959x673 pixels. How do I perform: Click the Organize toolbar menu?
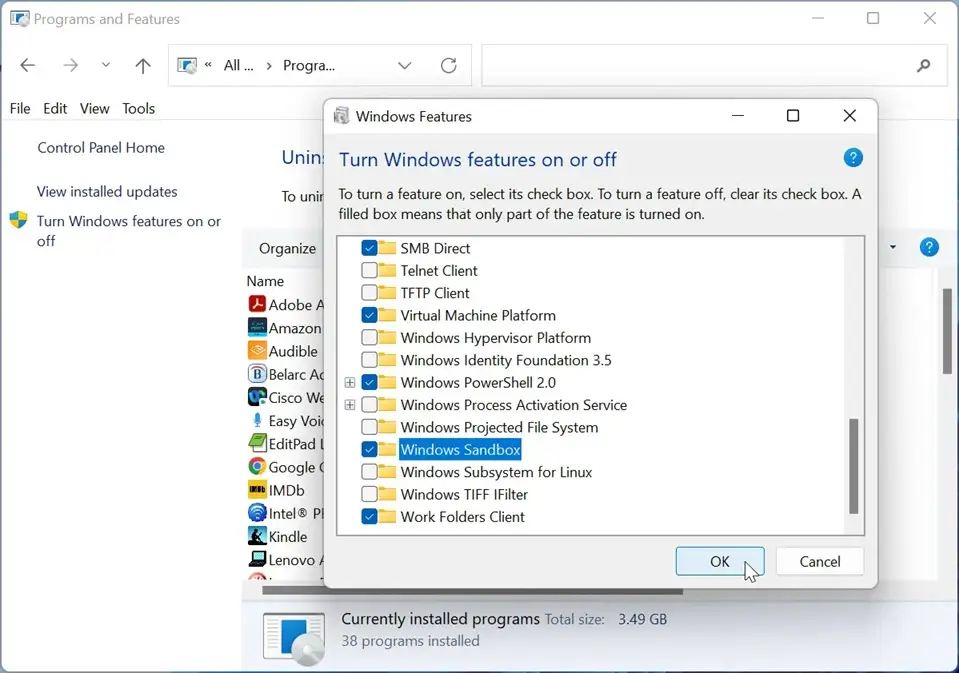coord(287,248)
